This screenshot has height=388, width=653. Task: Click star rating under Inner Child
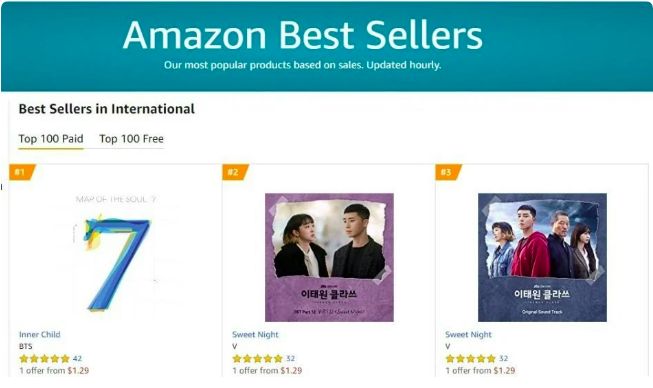45,358
